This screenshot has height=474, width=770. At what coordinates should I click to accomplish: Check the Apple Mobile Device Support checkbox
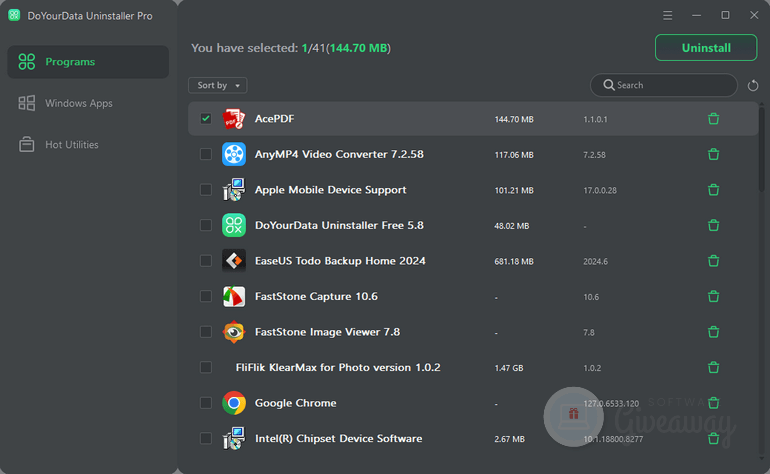206,190
